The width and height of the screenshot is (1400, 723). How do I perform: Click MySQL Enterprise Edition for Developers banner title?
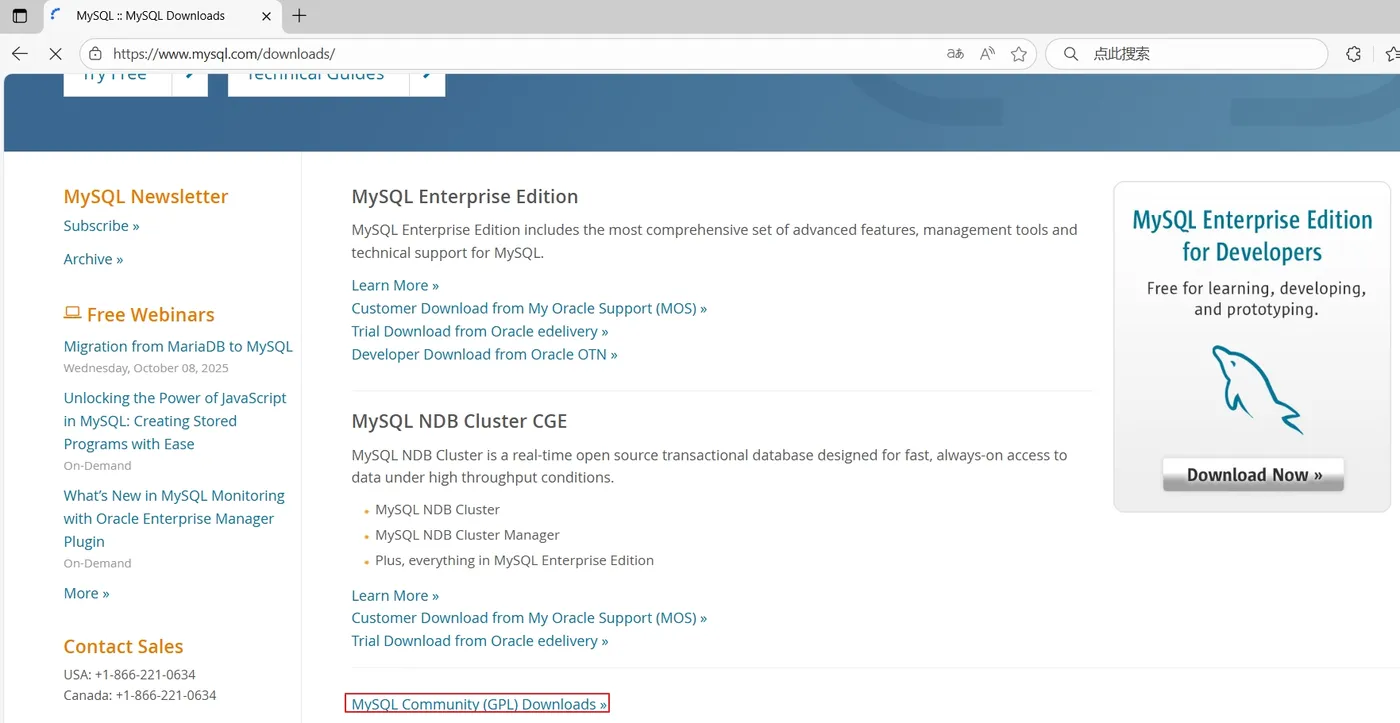click(x=1252, y=236)
